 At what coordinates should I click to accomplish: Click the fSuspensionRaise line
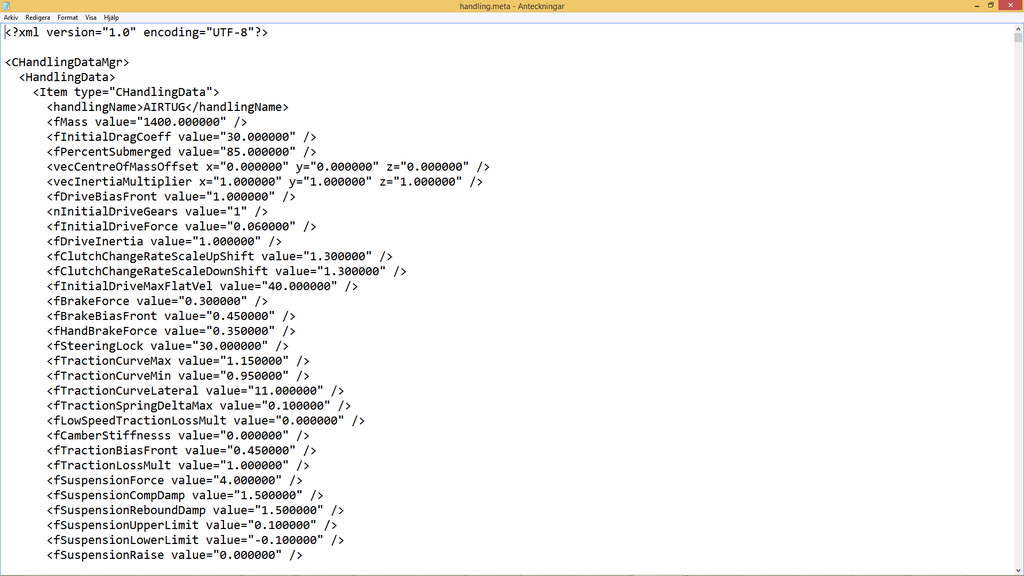pyautogui.click(x=174, y=555)
